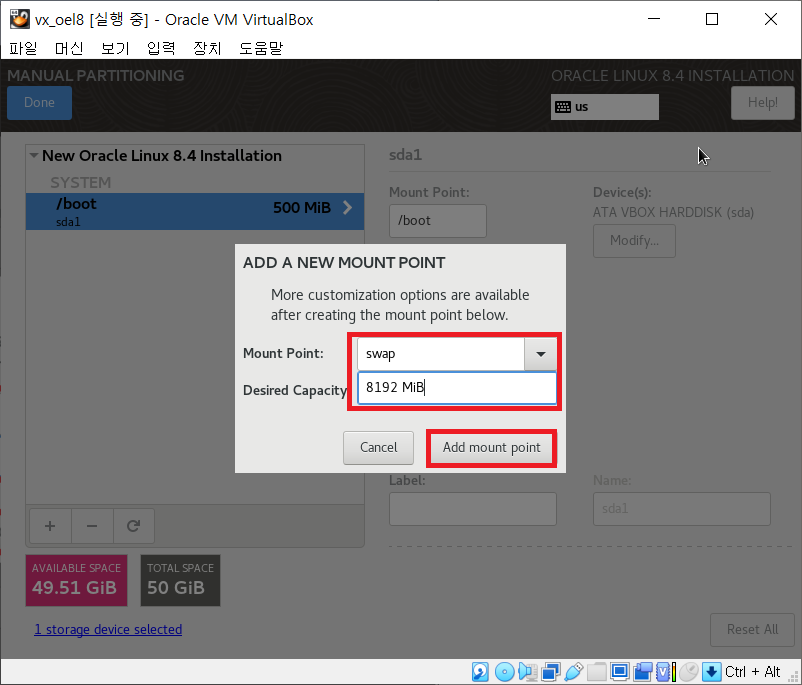This screenshot has height=685, width=802.
Task: Open the USB devices status icon
Action: 574,671
